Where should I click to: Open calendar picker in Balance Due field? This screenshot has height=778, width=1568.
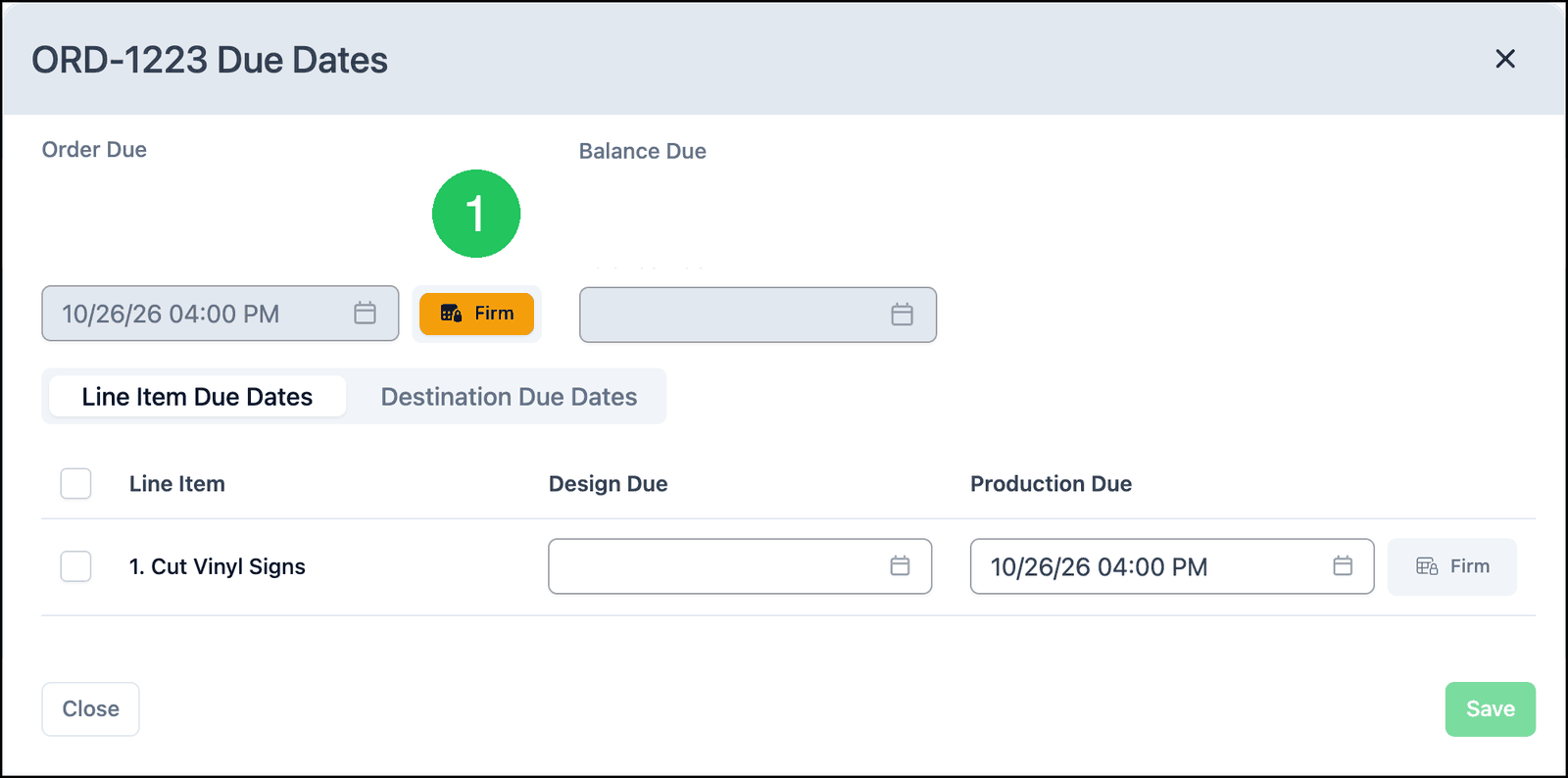pos(902,315)
